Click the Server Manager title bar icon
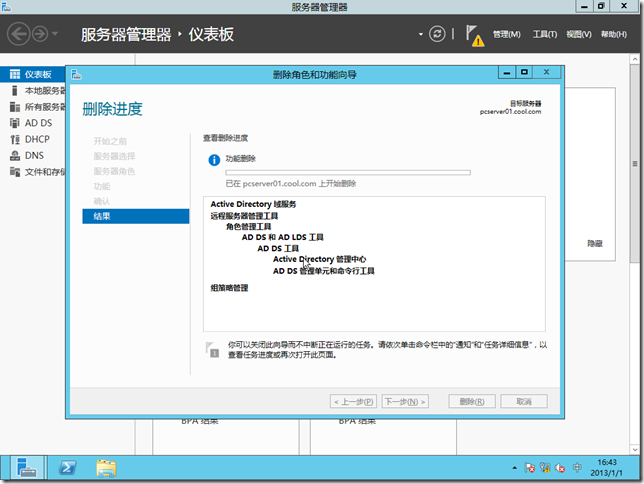The width and height of the screenshot is (644, 484). 6,6
